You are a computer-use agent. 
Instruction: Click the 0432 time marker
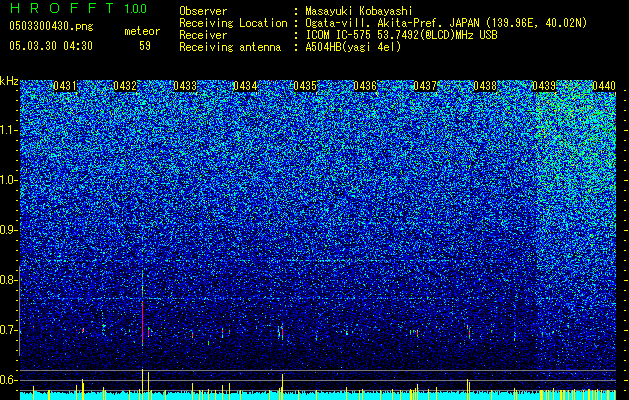(x=125, y=86)
